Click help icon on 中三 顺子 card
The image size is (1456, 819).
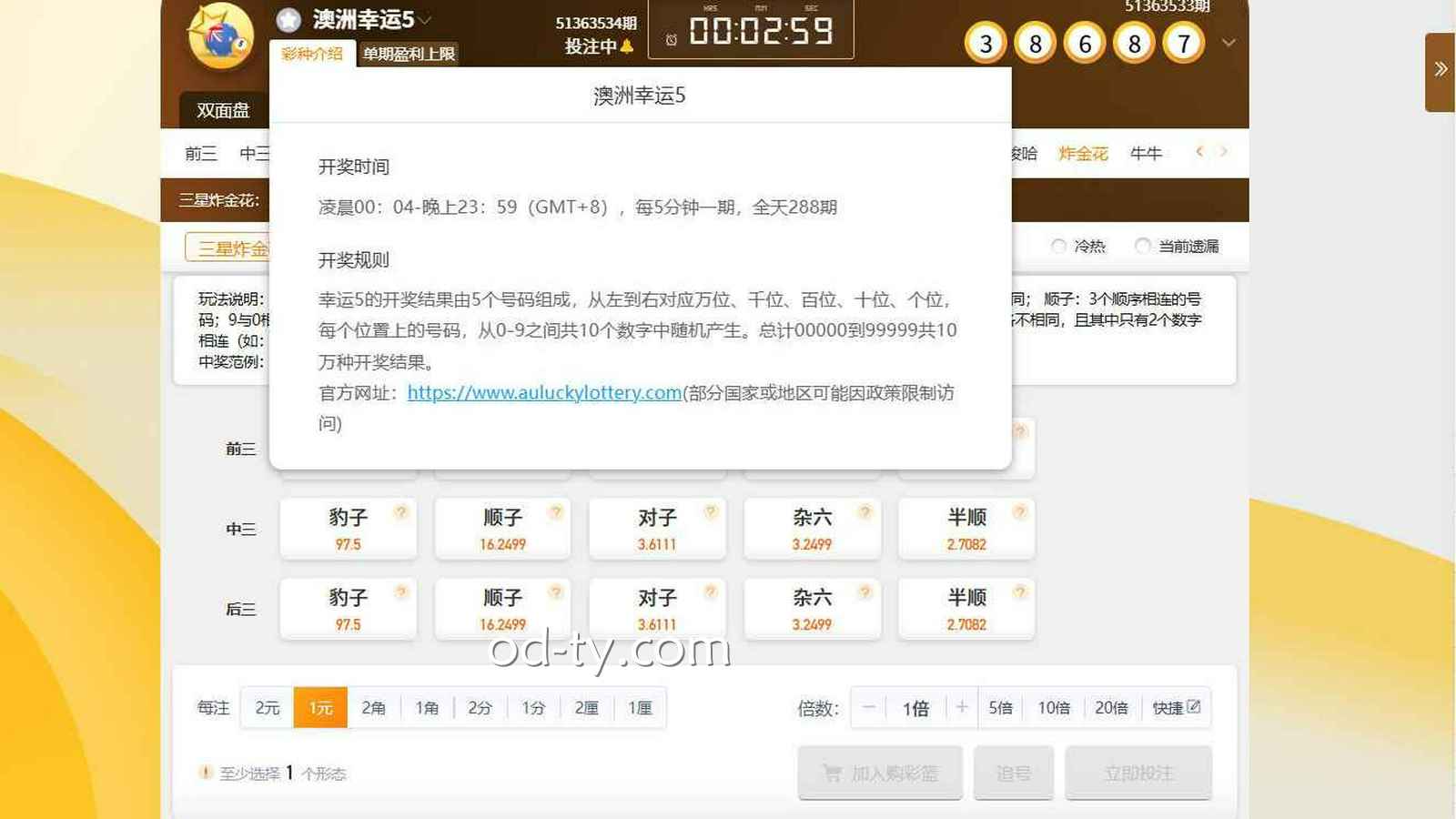coord(556,511)
